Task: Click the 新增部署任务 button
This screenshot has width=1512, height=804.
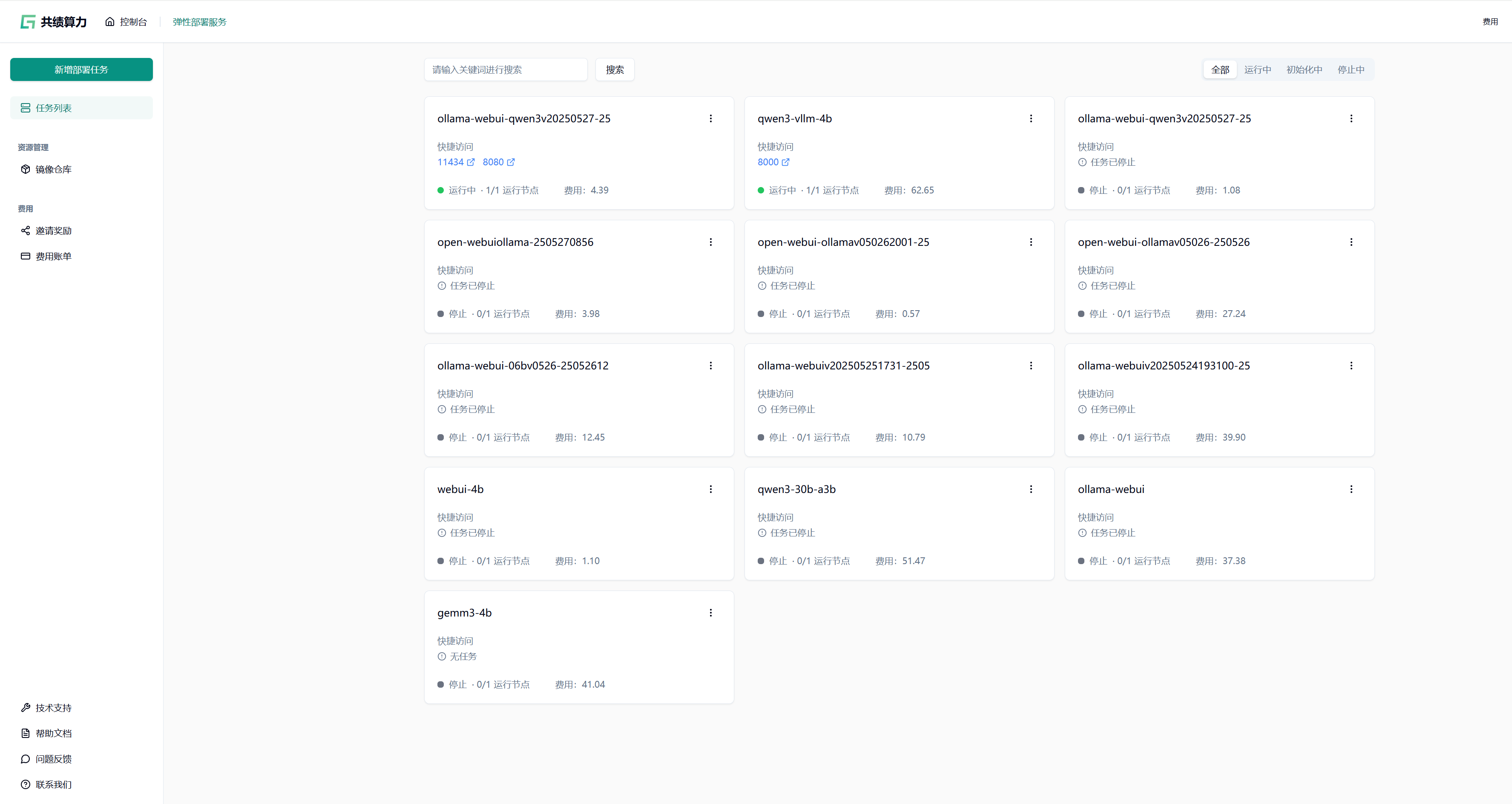Action: pyautogui.click(x=82, y=69)
